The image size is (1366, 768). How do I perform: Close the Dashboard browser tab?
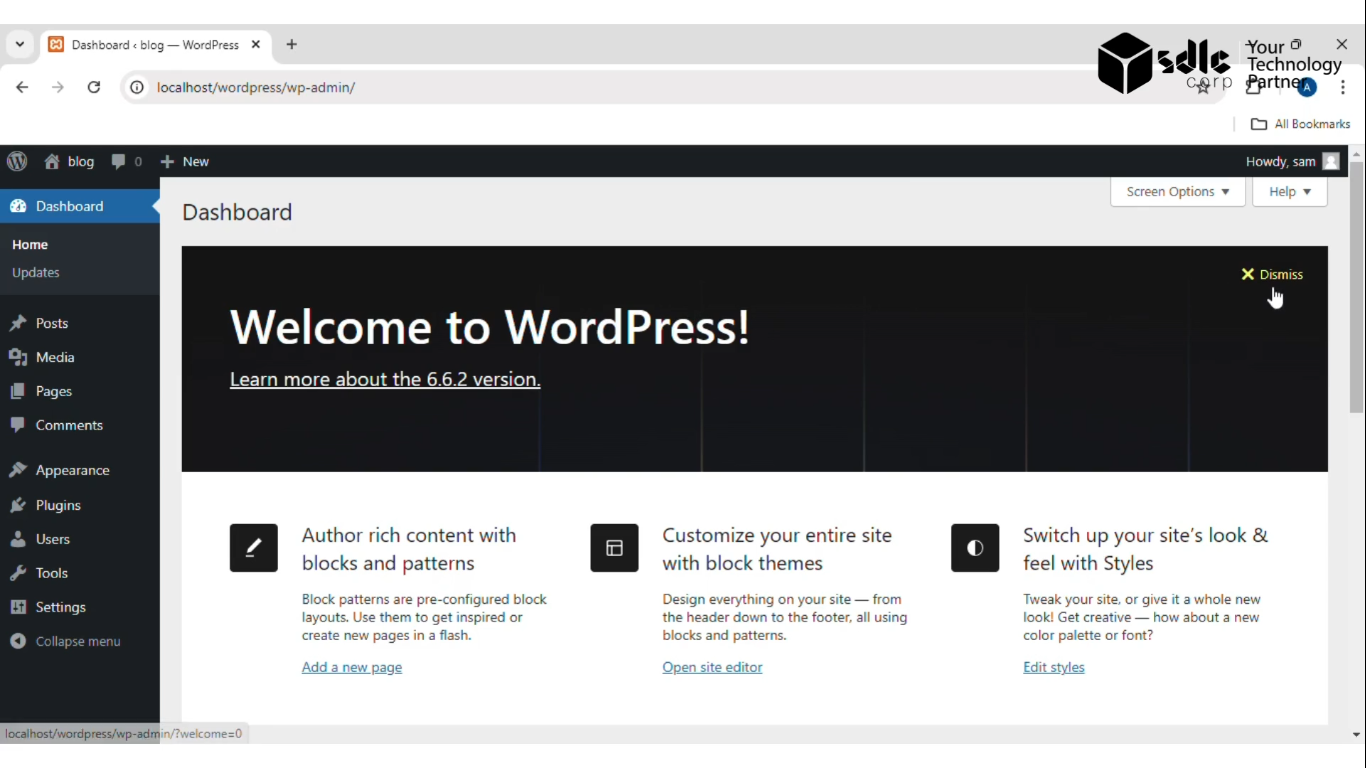[x=256, y=45]
